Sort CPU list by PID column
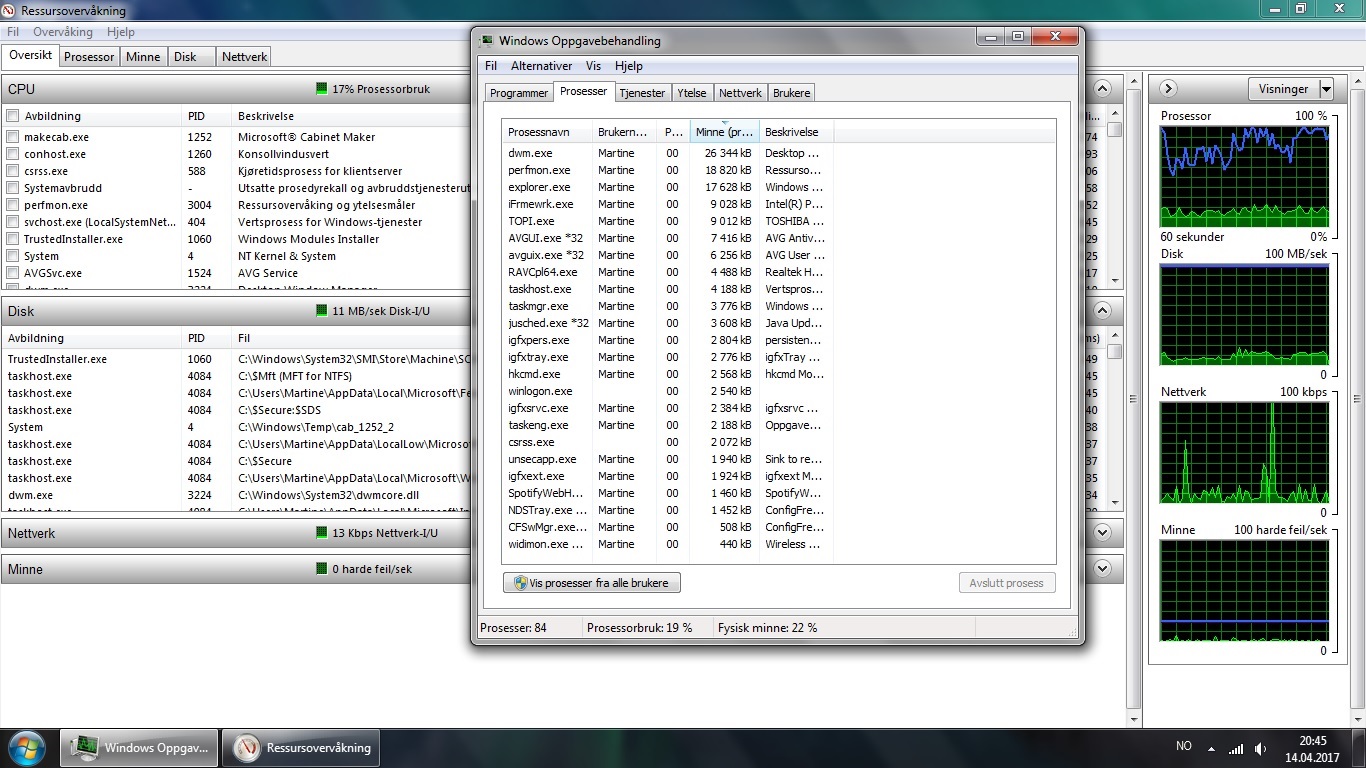Image resolution: width=1366 pixels, height=768 pixels. 206,116
